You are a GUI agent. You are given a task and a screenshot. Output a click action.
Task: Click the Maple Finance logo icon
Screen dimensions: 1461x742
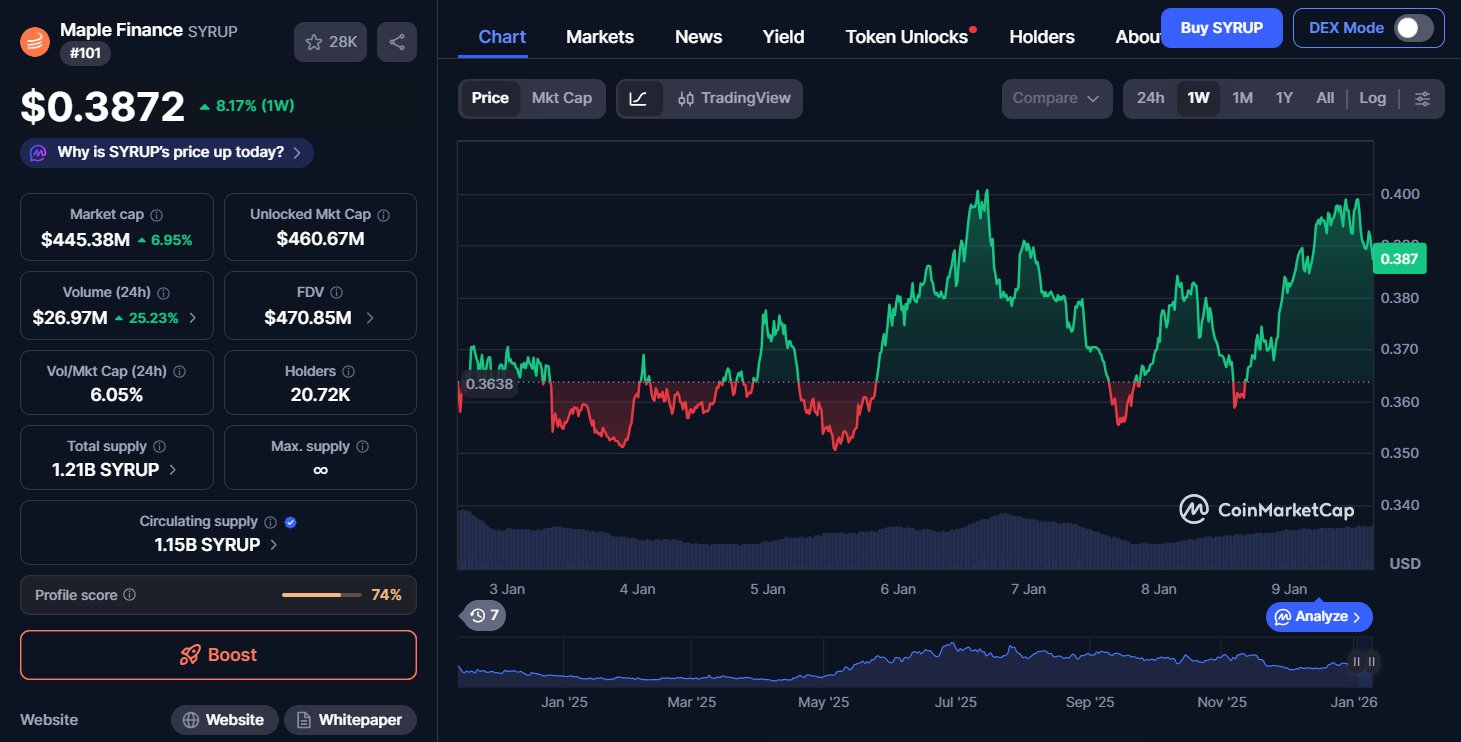35,41
